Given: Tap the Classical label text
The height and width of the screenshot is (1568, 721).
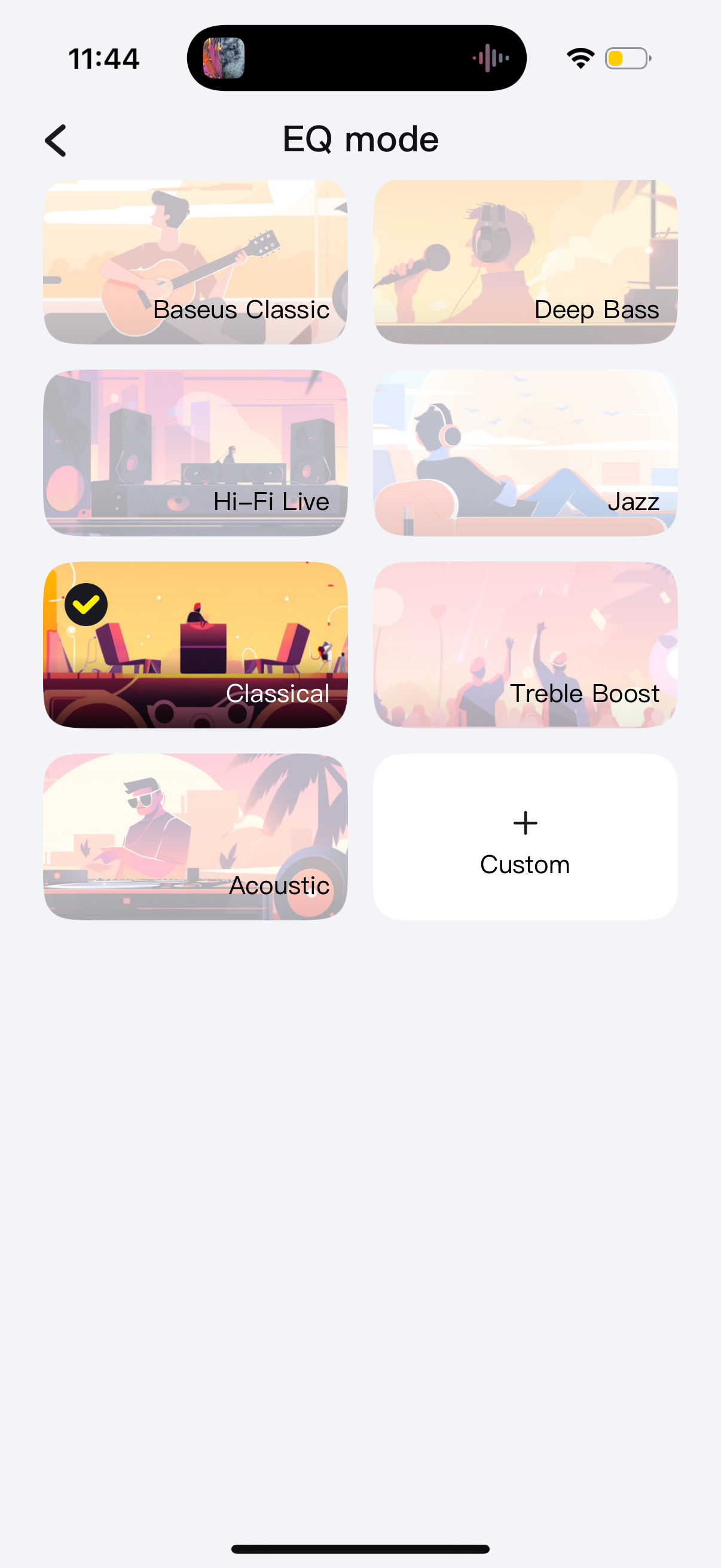Looking at the screenshot, I should pyautogui.click(x=277, y=693).
